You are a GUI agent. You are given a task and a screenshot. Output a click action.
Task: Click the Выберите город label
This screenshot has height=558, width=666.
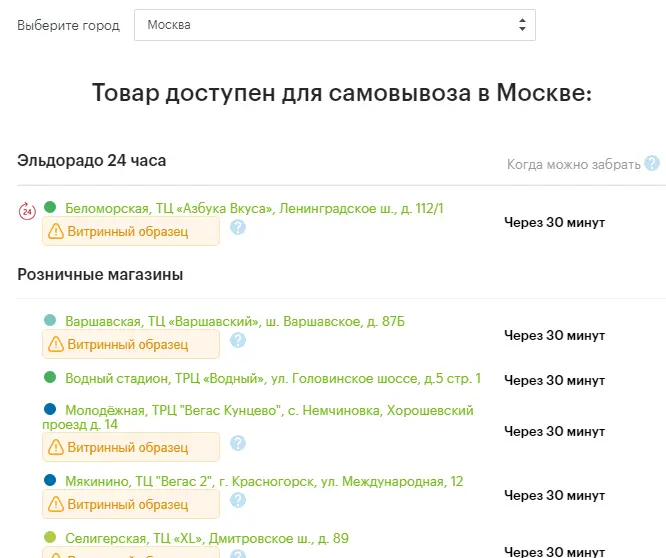(68, 25)
